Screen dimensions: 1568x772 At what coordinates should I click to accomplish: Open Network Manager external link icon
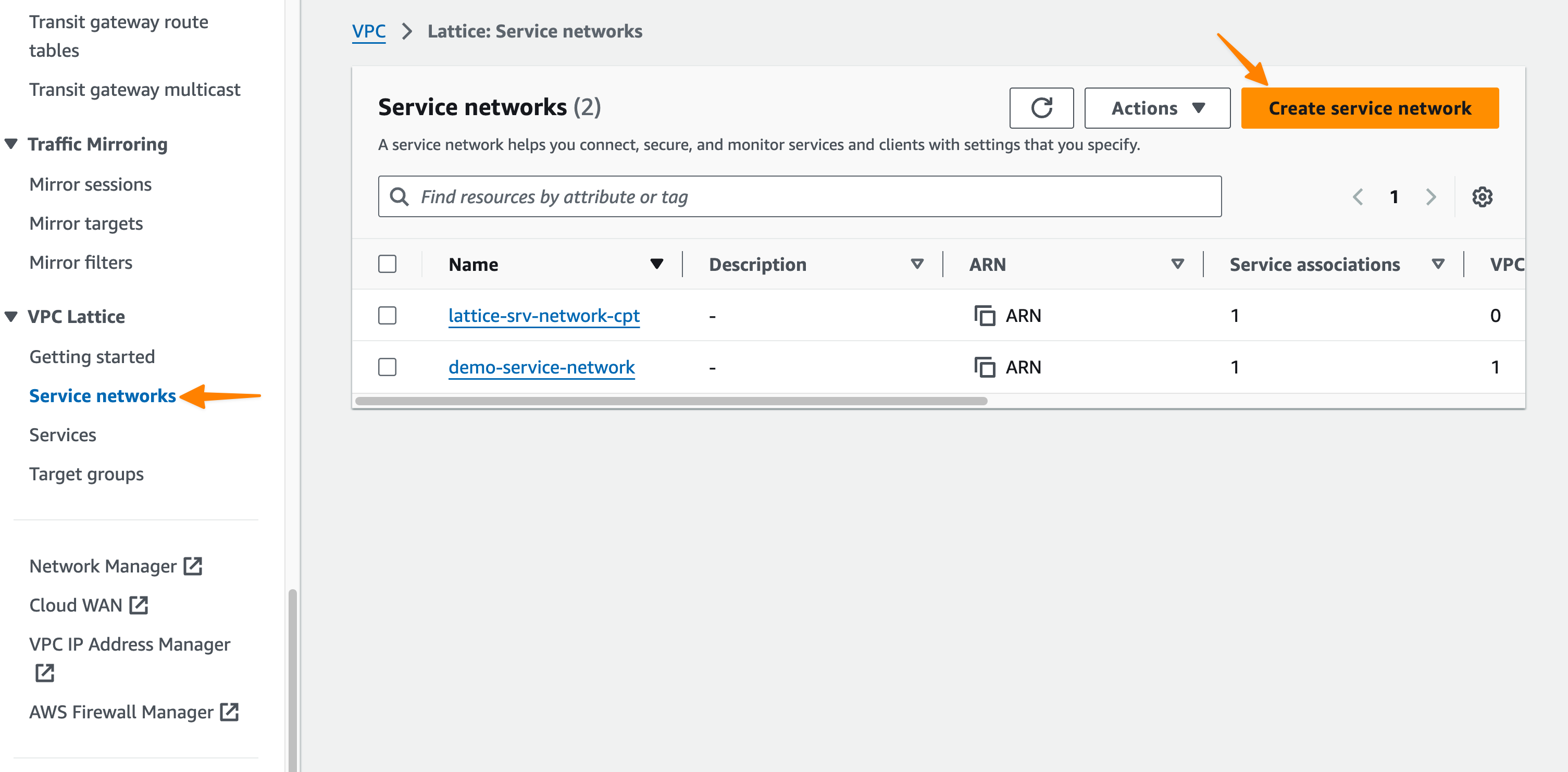point(193,566)
